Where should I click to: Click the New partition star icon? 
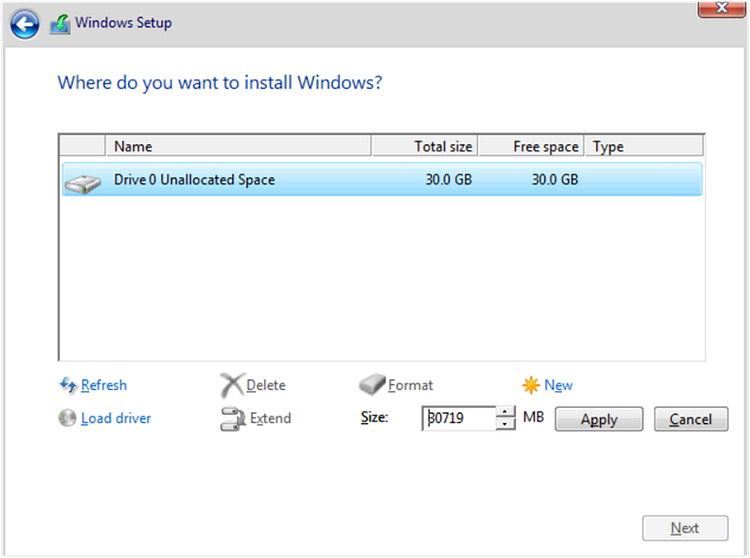pos(531,385)
